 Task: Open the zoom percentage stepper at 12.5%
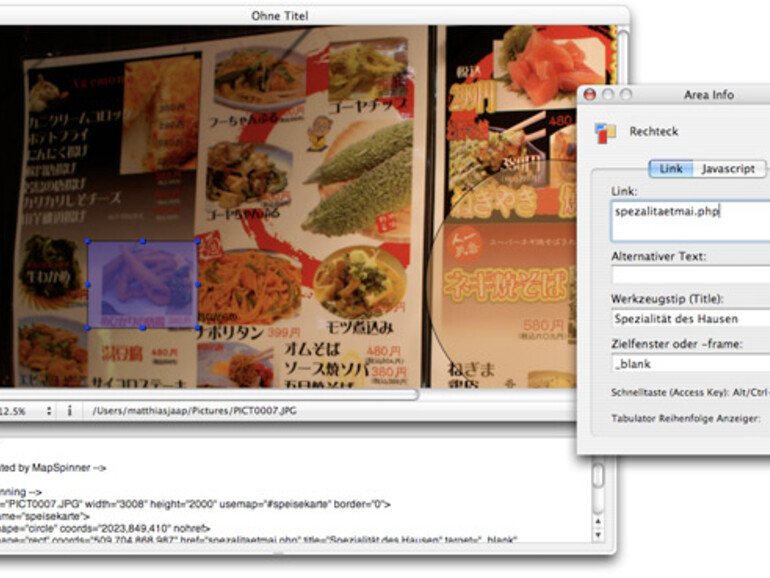click(49, 411)
